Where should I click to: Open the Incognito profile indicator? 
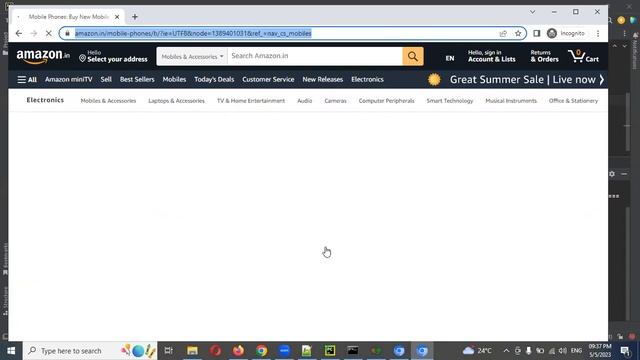(566, 33)
